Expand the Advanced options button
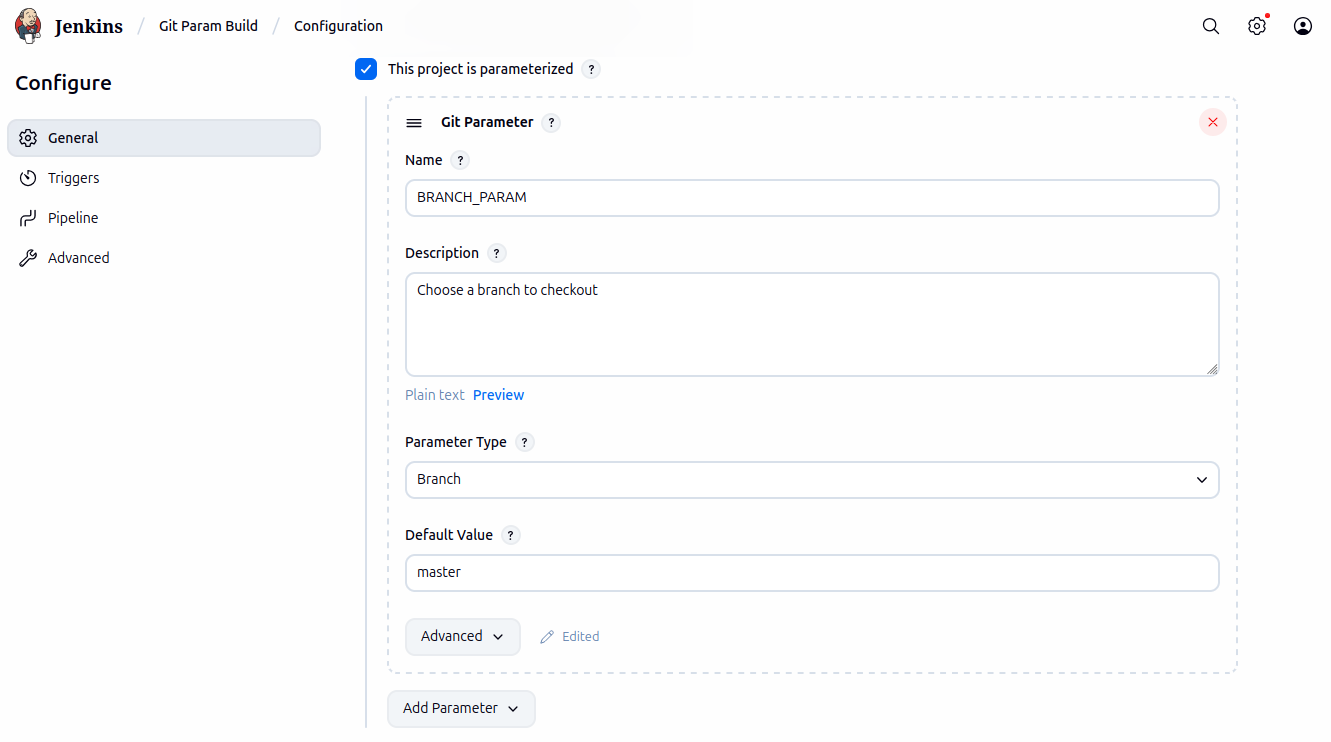Image resolution: width=1331 pixels, height=742 pixels. pos(462,636)
